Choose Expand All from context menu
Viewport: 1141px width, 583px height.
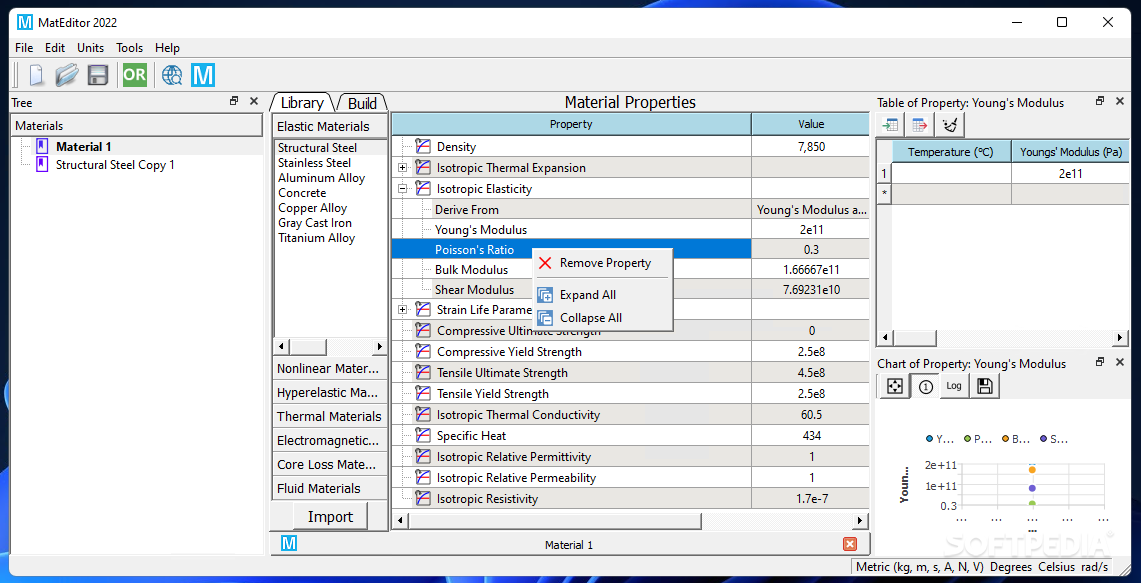[602, 295]
